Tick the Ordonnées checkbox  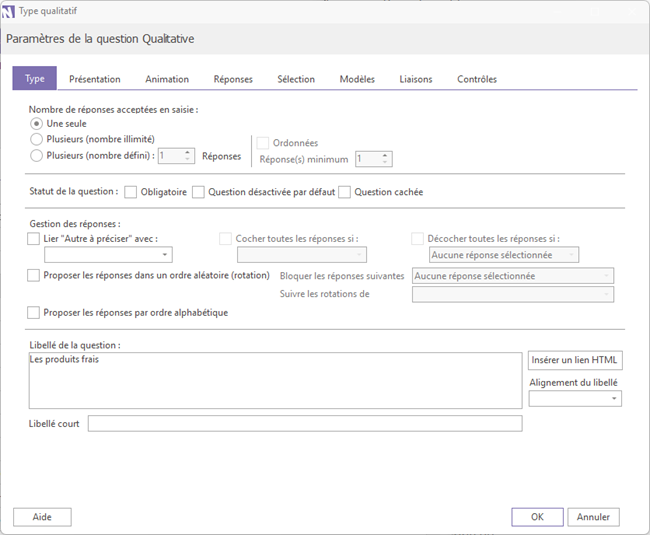pos(262,143)
